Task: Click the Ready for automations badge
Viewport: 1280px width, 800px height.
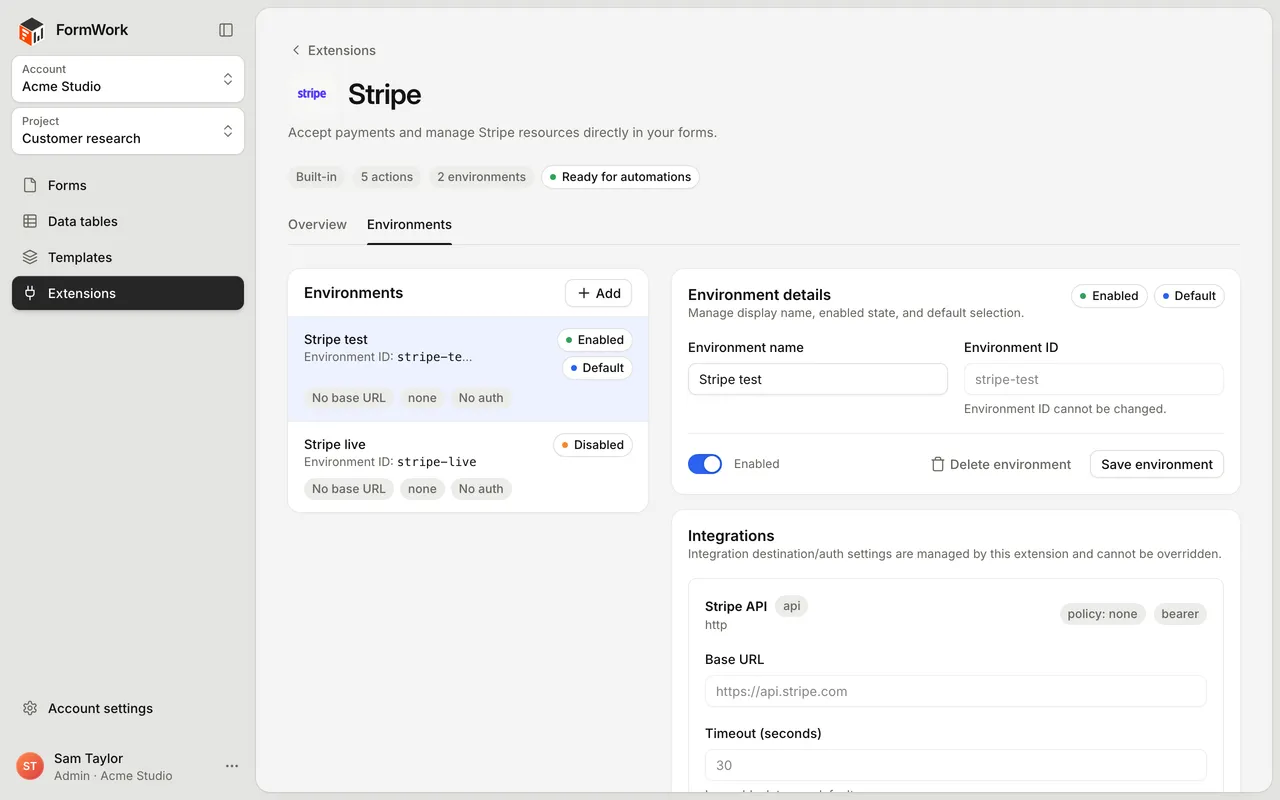Action: (620, 177)
